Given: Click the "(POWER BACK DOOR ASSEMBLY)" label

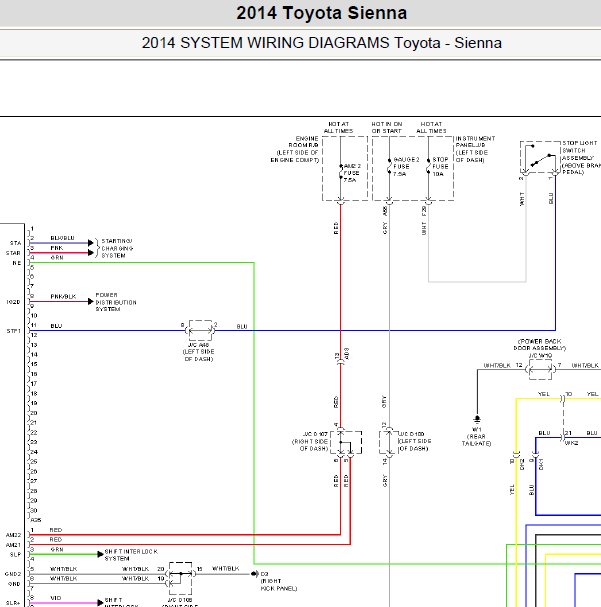Looking at the screenshot, I should click(x=539, y=345).
